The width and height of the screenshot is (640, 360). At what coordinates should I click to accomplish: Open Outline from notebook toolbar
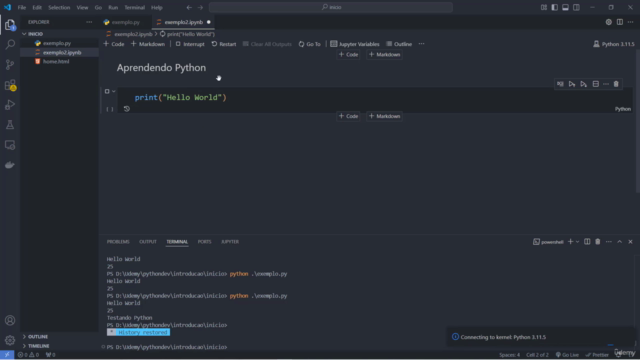pyautogui.click(x=399, y=44)
